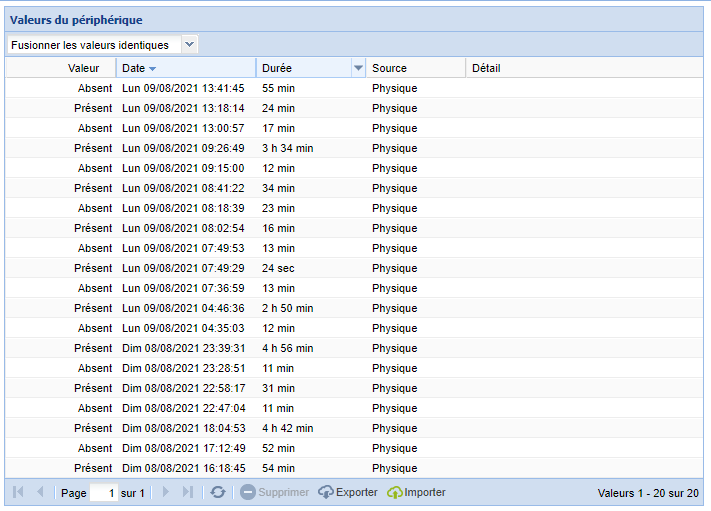Image resolution: width=711 pixels, height=511 pixels.
Task: Select the row with 24 sec duration
Action: click(354, 268)
